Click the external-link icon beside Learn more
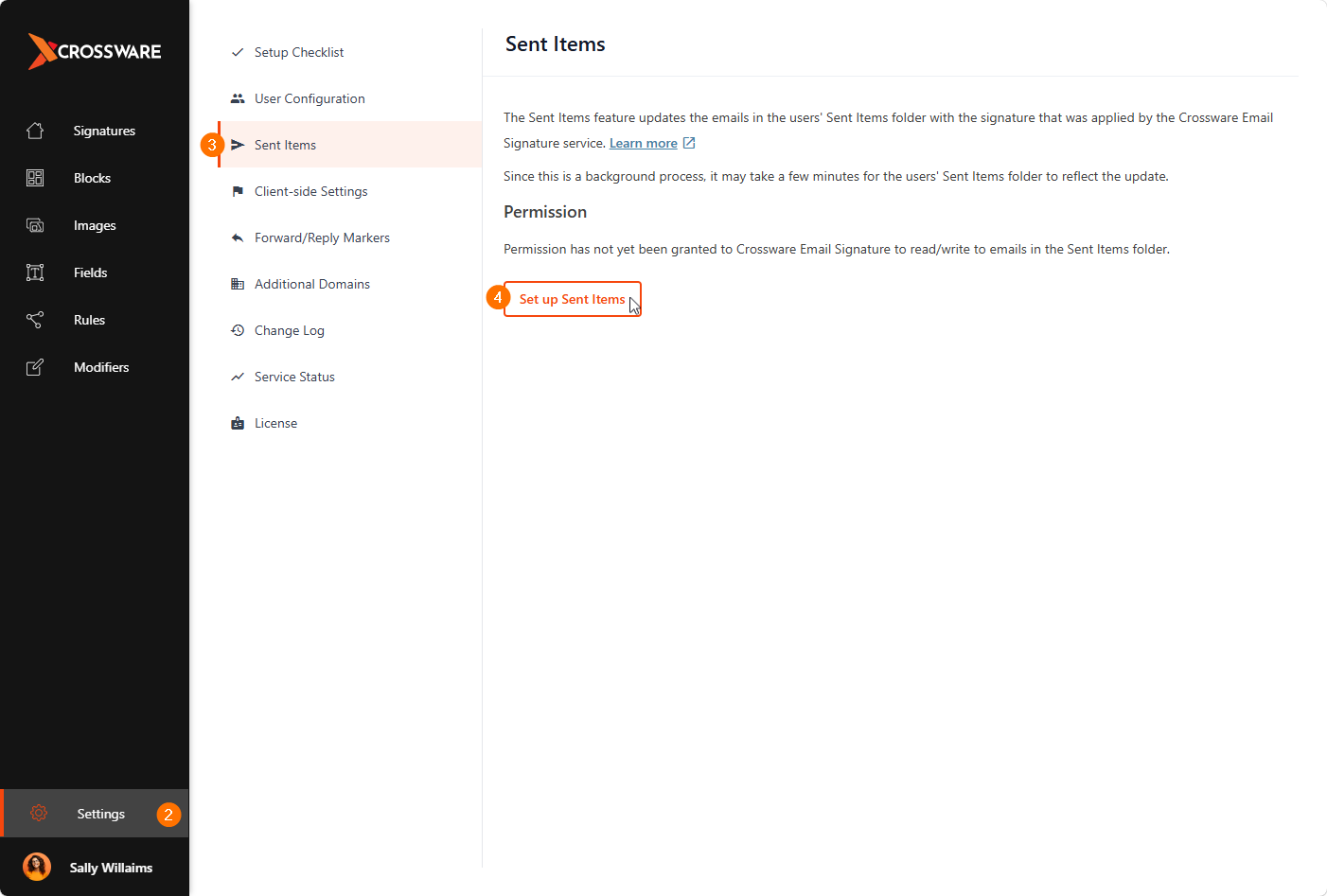Screen dimensions: 1327x896 click(689, 143)
